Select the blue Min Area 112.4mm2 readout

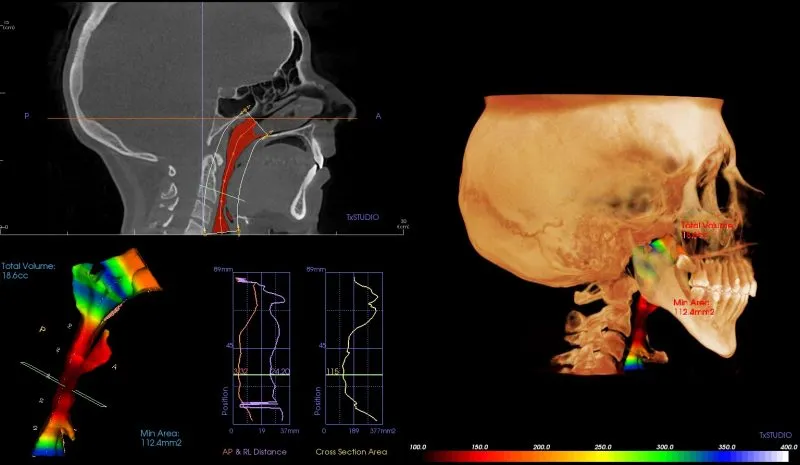coord(161,438)
